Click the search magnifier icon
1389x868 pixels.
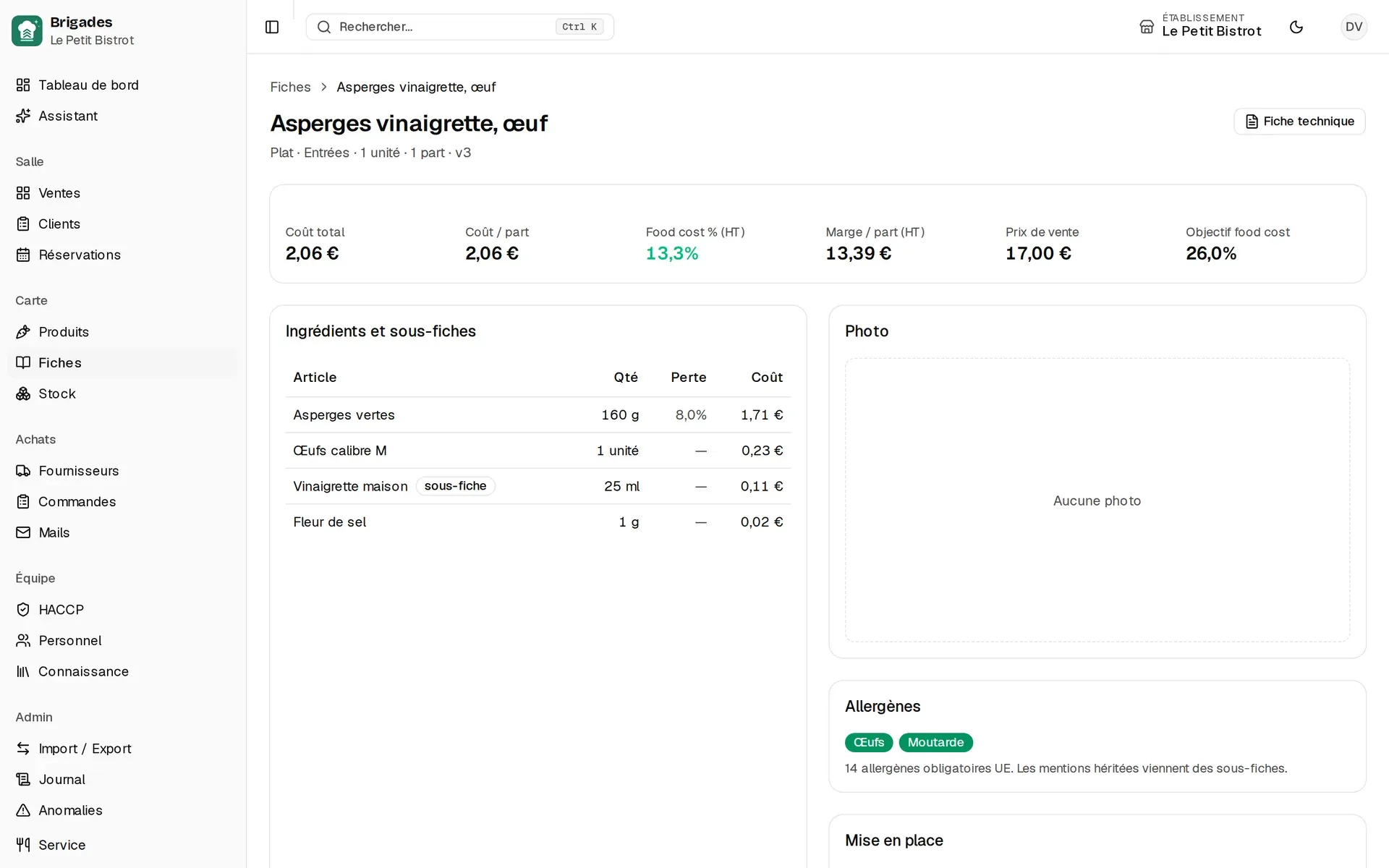324,27
